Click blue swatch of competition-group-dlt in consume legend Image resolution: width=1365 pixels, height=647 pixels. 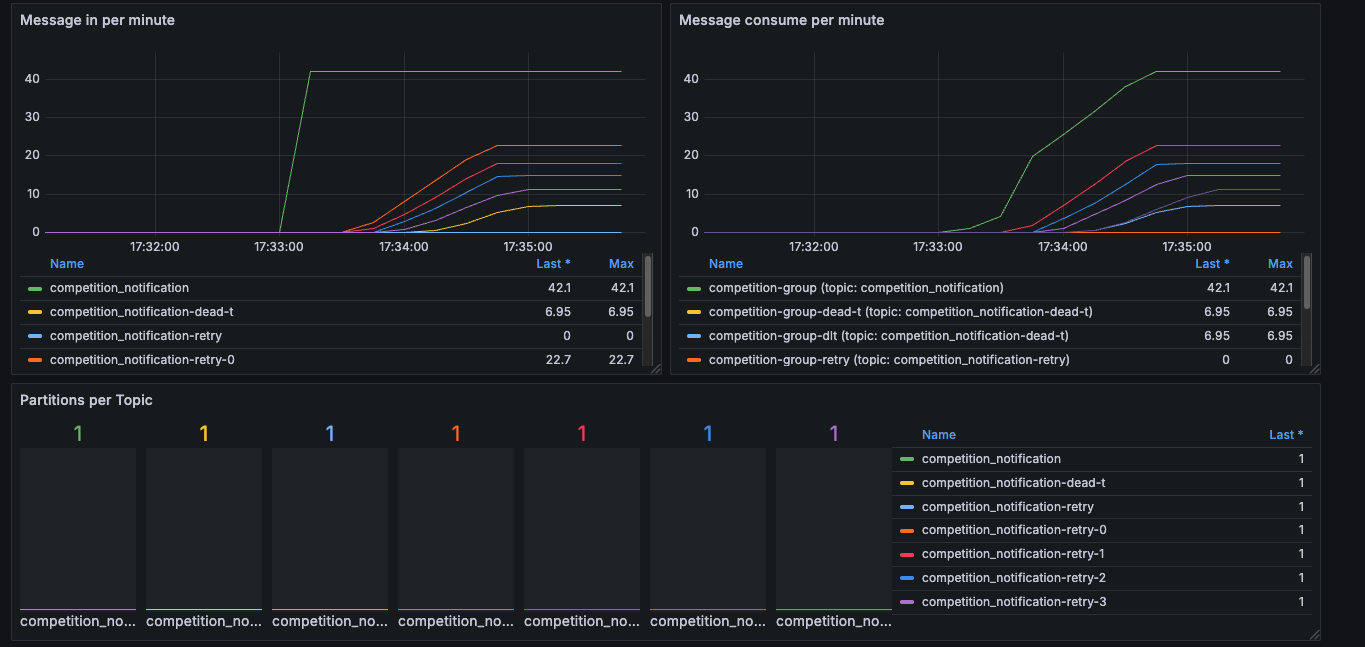[694, 336]
